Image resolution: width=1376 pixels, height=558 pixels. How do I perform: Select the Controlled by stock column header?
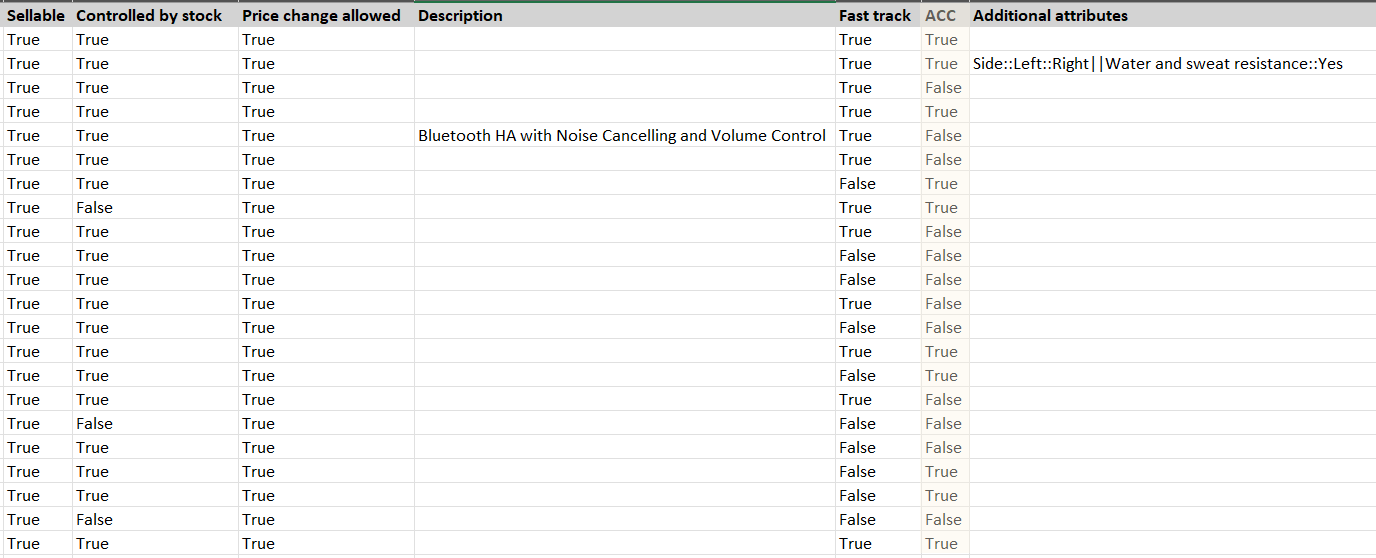(x=155, y=16)
